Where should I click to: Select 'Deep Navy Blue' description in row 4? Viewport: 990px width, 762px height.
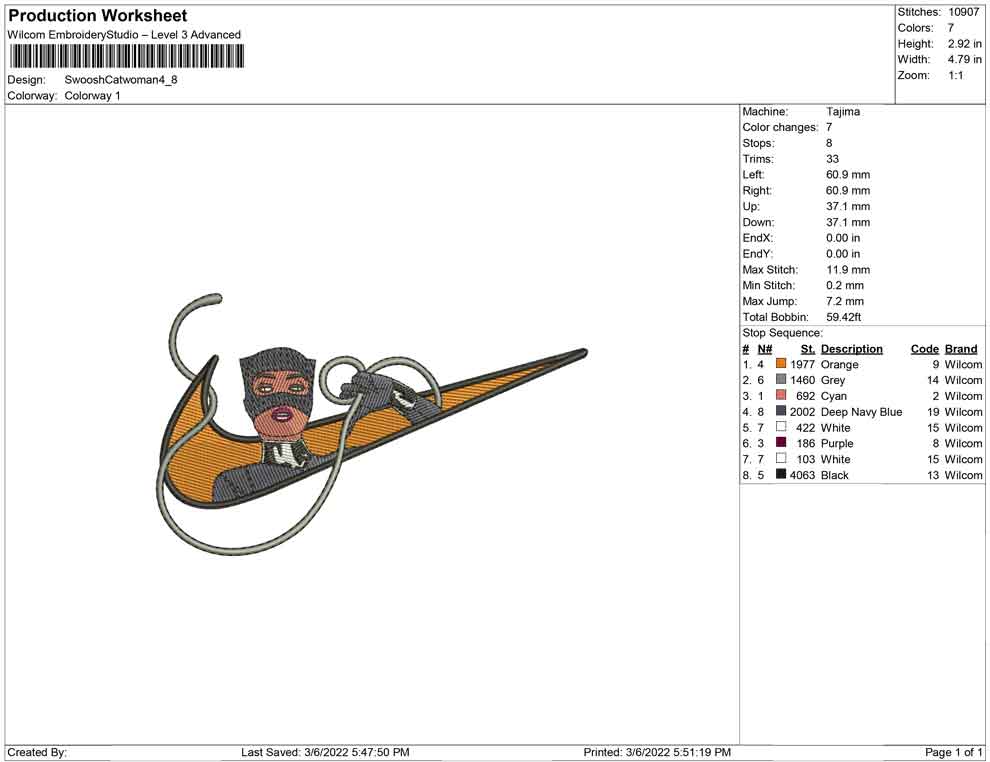click(x=861, y=412)
